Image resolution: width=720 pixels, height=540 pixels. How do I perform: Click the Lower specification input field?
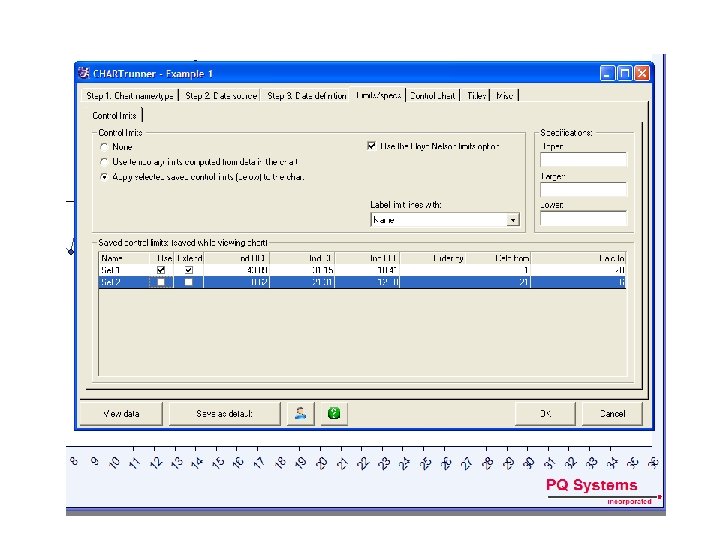point(583,218)
